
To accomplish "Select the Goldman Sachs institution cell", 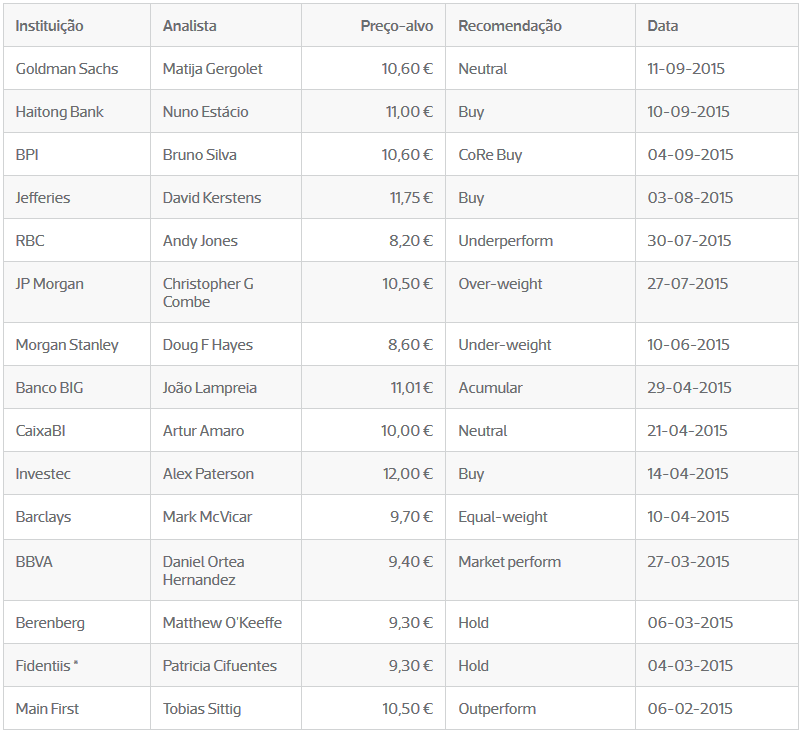I will [x=67, y=69].
